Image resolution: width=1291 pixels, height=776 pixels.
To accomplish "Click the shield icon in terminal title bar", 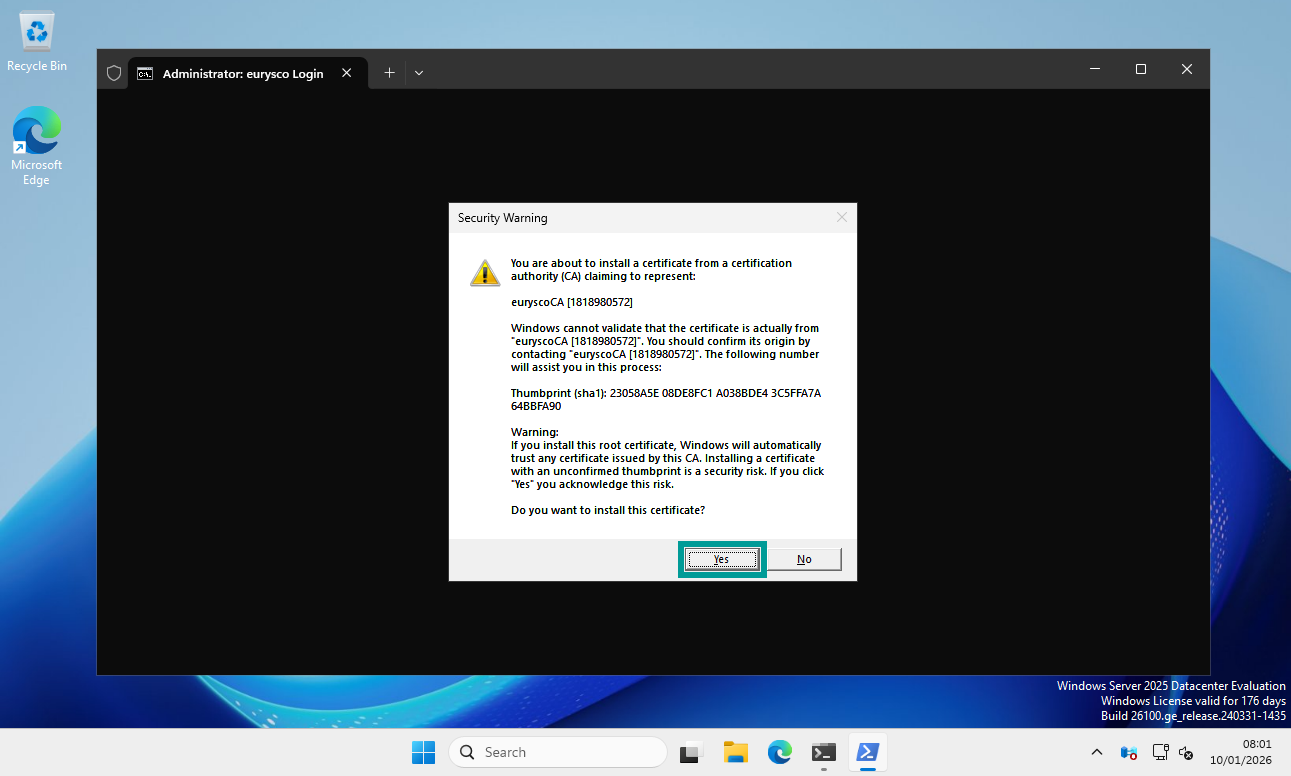I will tap(114, 73).
